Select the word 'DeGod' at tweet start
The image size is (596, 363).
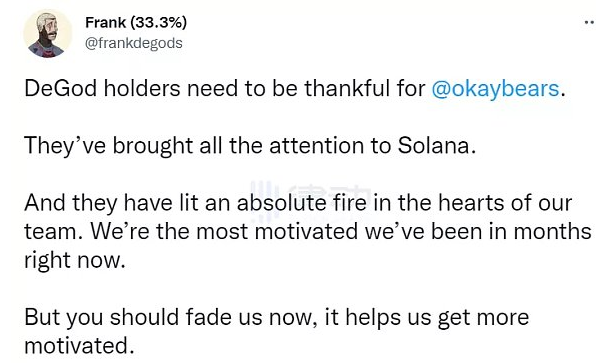click(61, 89)
